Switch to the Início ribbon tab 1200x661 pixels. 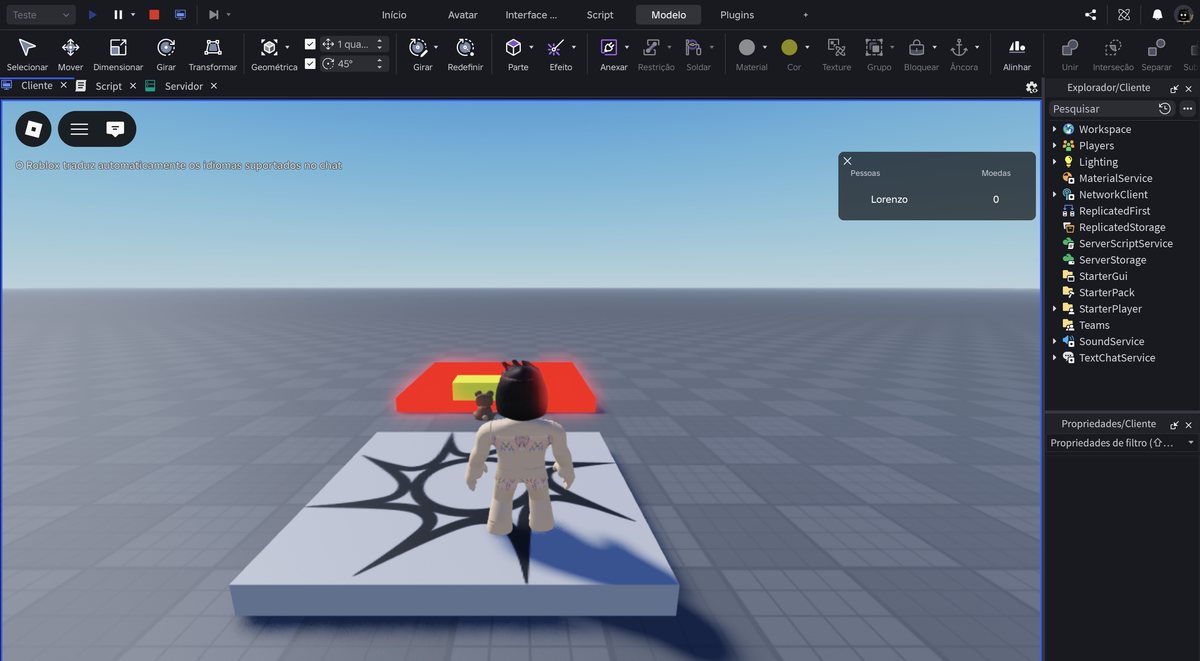pos(394,15)
